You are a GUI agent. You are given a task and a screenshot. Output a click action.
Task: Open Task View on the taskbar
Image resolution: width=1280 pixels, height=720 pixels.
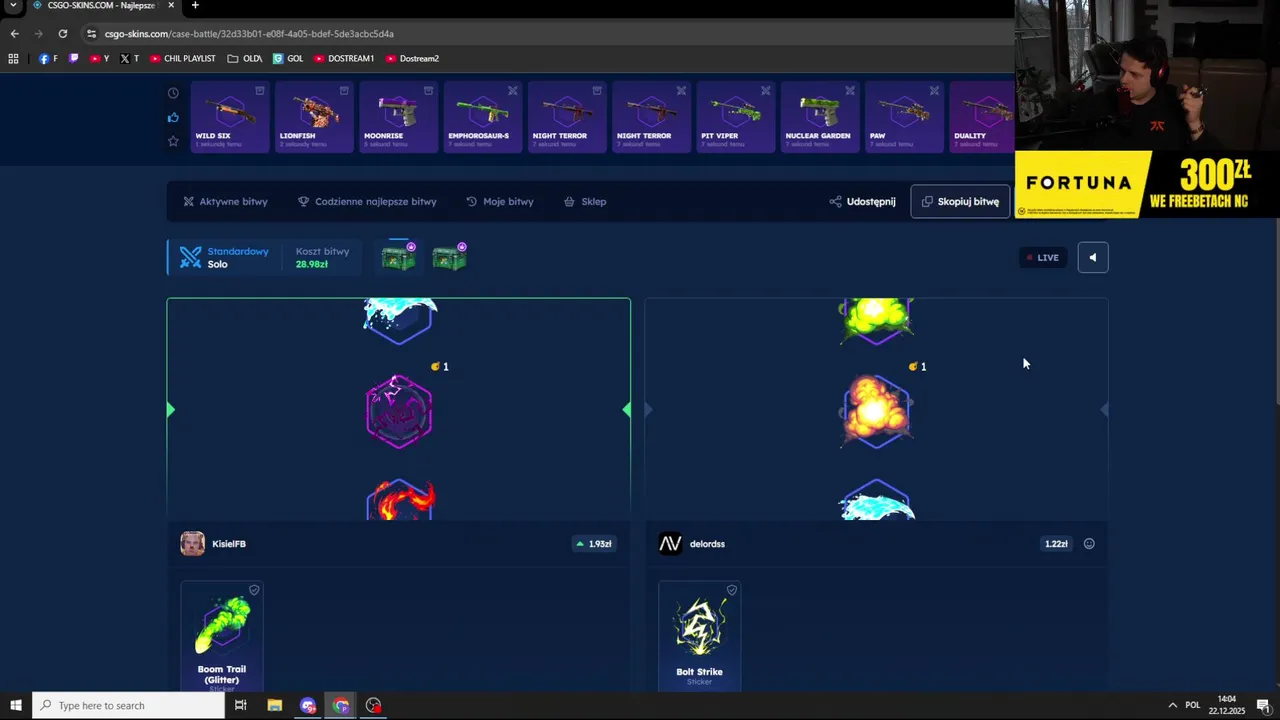click(240, 705)
